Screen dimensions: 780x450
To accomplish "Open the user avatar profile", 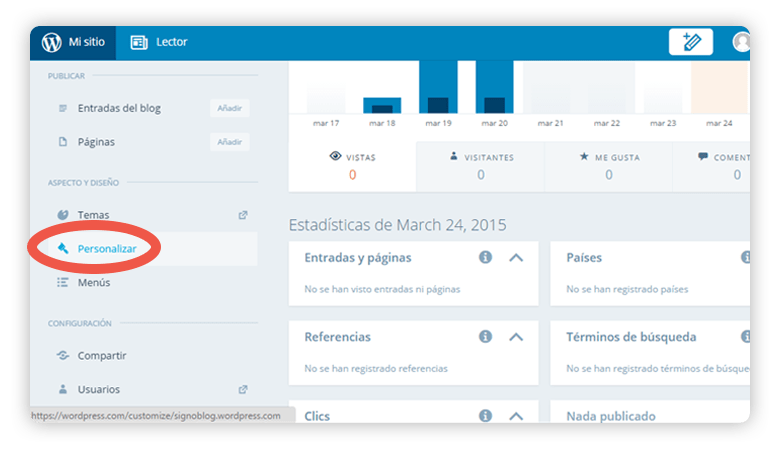I will (x=741, y=42).
